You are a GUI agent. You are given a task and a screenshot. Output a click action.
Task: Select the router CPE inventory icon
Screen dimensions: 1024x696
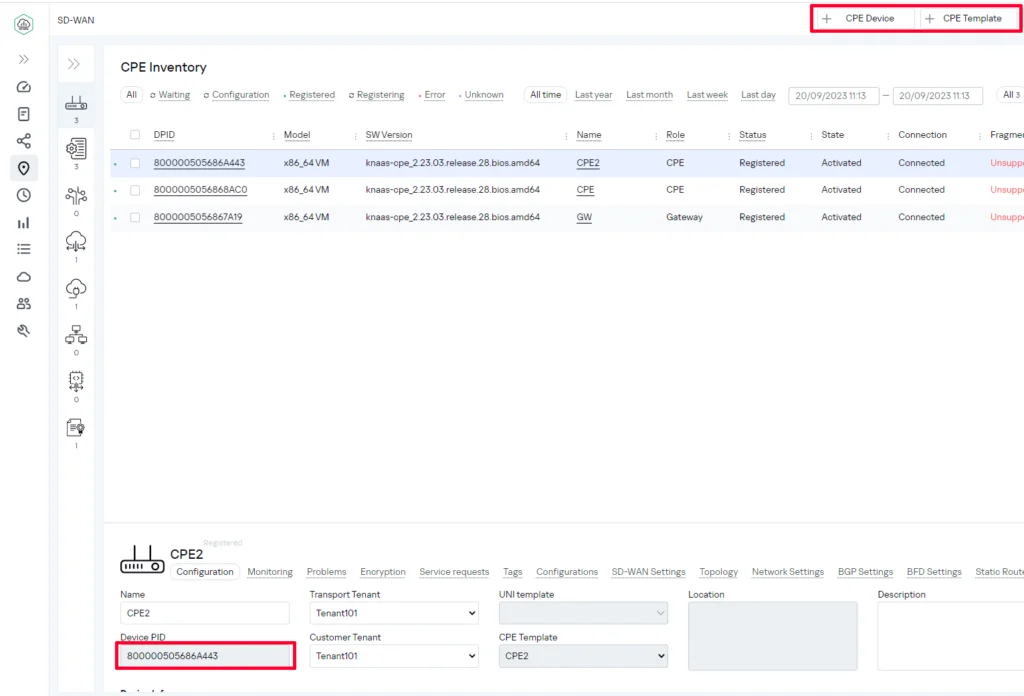coord(76,104)
